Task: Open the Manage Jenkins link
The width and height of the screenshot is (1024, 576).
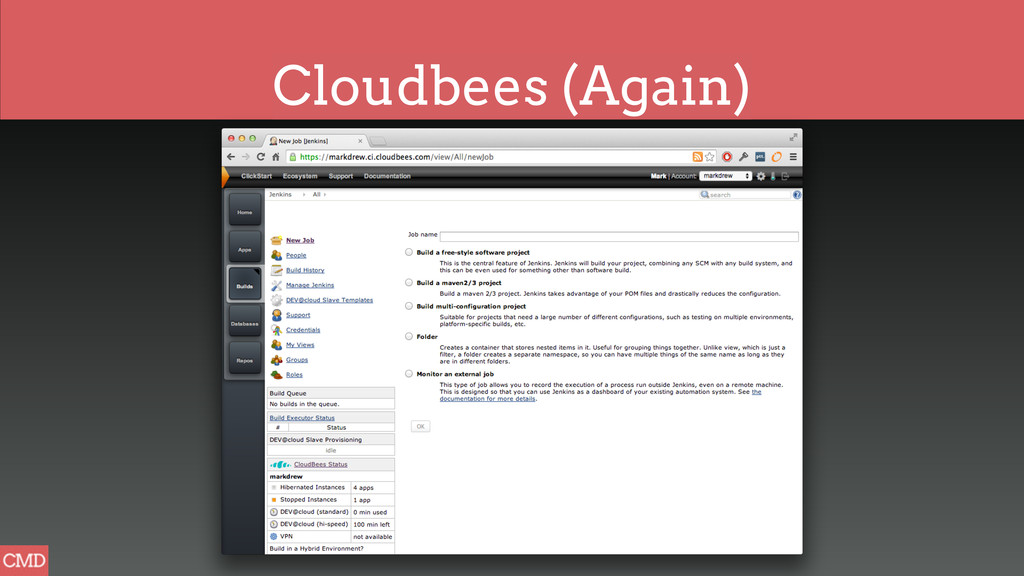Action: pyautogui.click(x=310, y=285)
